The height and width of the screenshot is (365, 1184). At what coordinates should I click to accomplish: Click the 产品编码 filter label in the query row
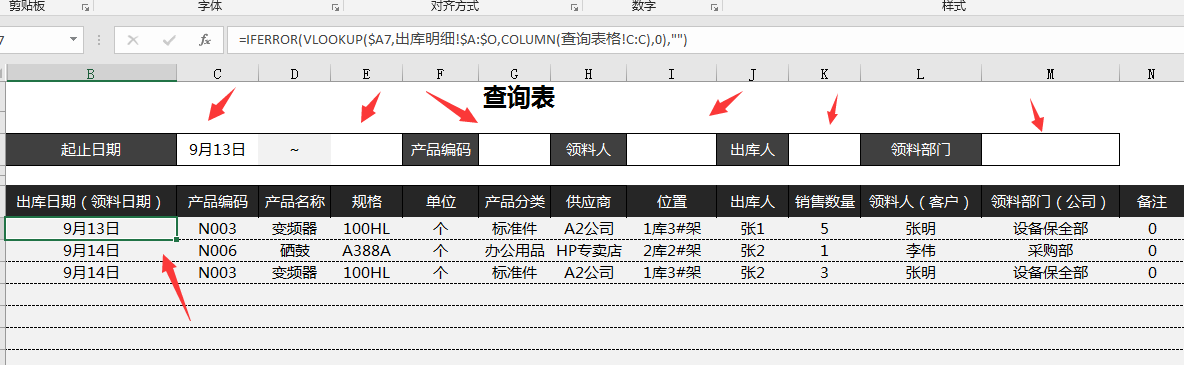pos(441,150)
